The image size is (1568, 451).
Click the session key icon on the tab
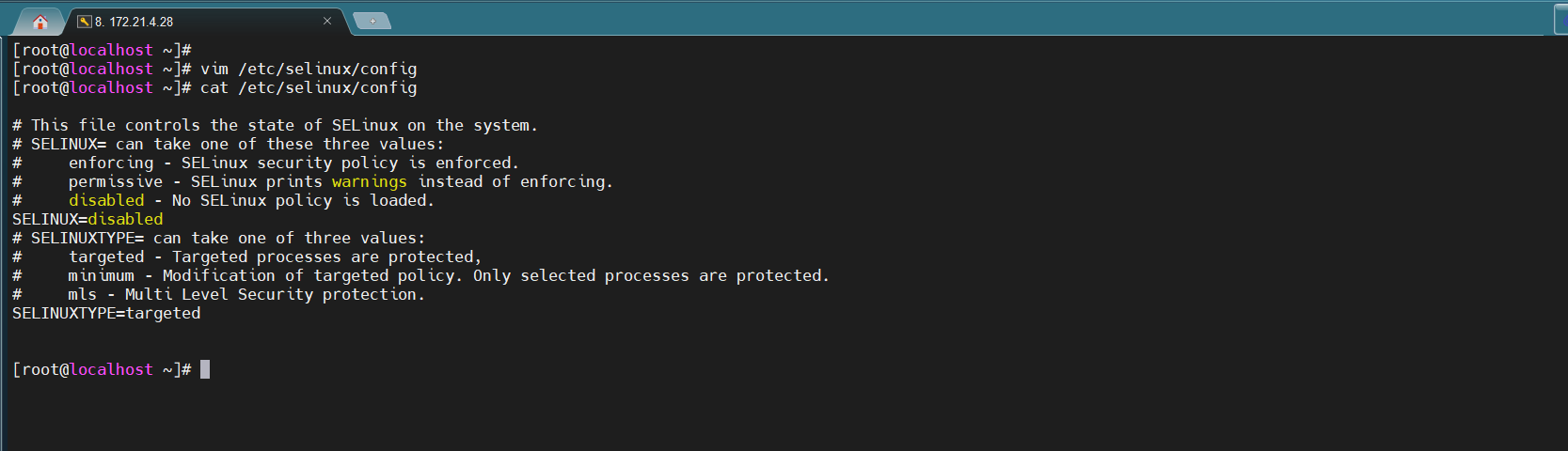click(x=85, y=22)
